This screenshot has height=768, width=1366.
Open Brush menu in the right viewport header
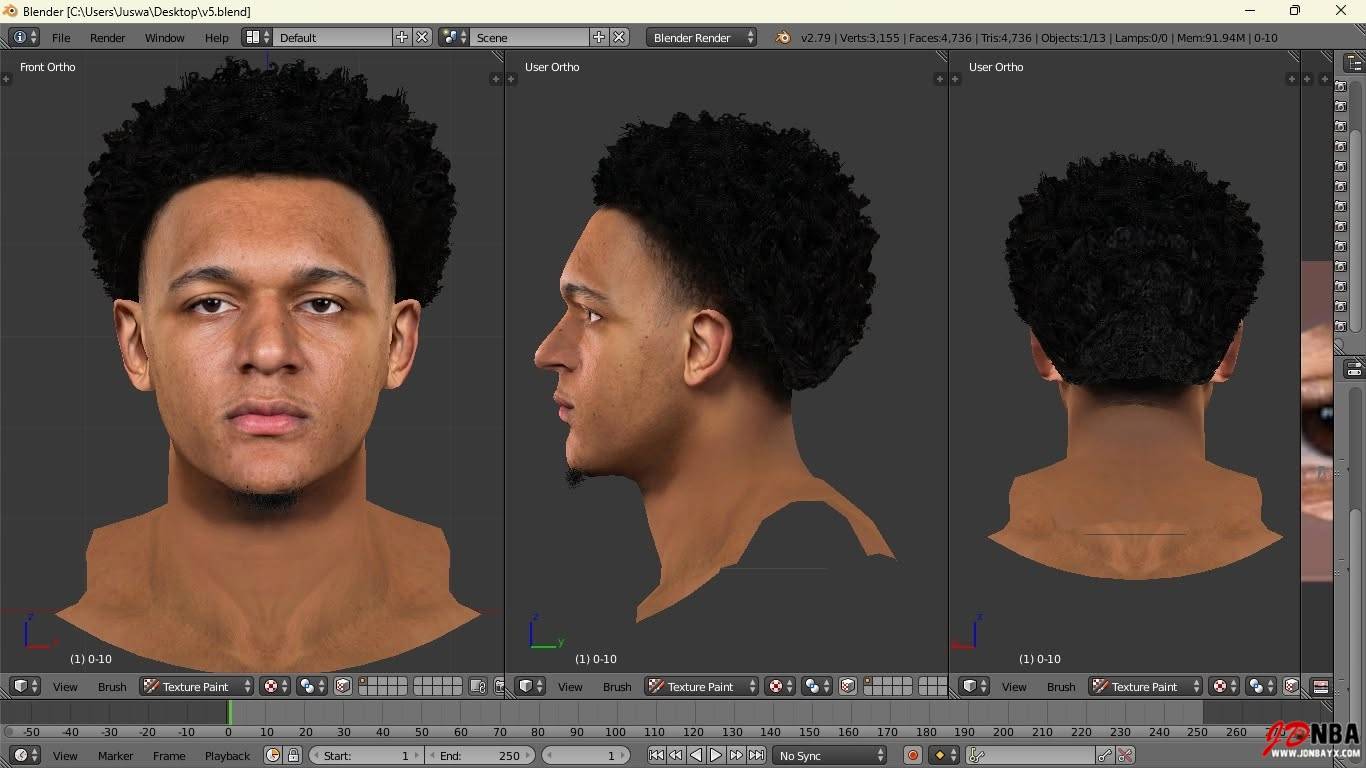pos(1061,686)
